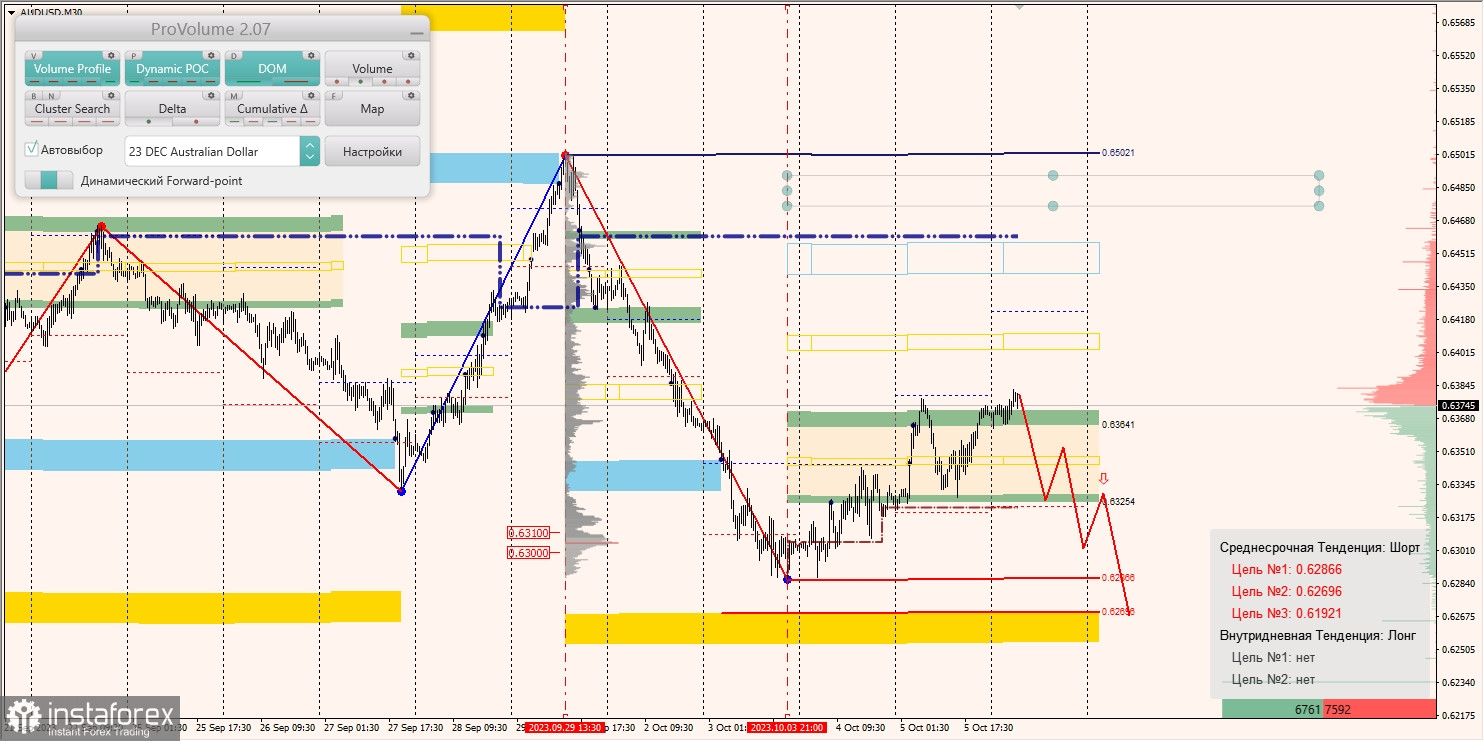Click the F hotkey tab on Map
1484x741 pixels.
(334, 96)
